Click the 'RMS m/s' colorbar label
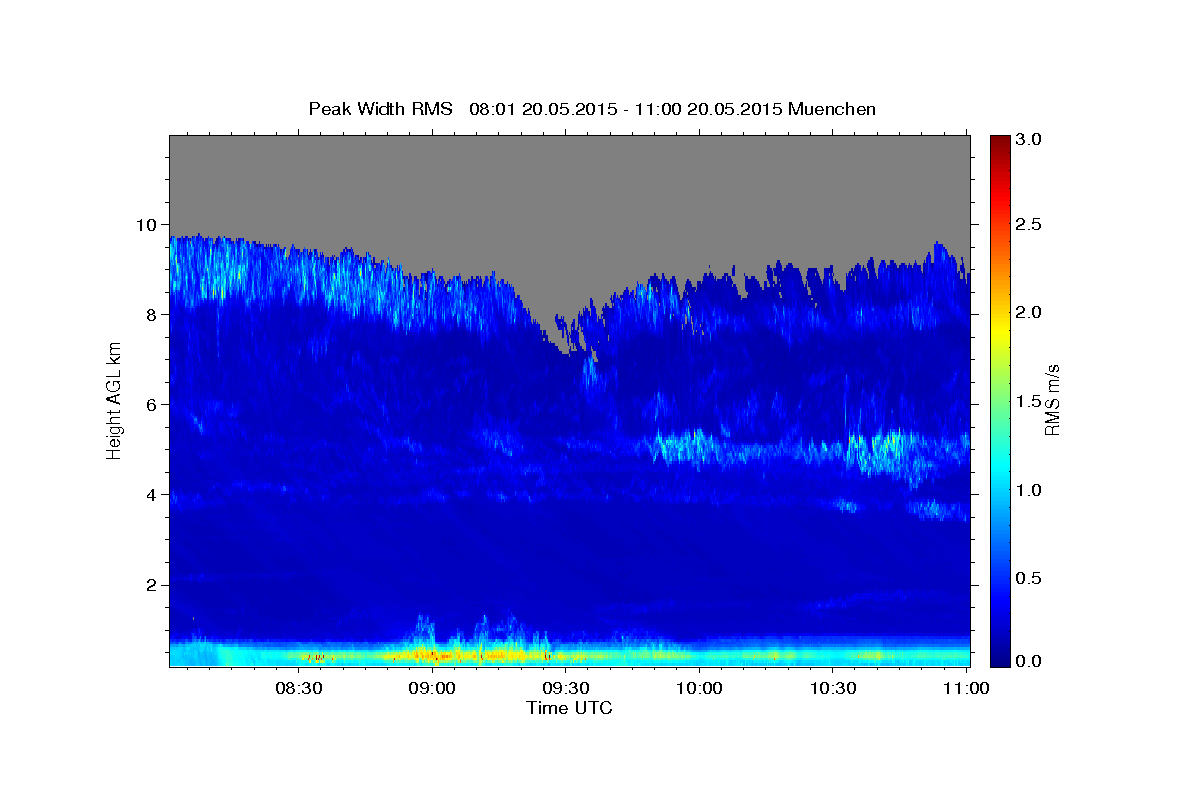This screenshot has height=800, width=1200. [1052, 398]
